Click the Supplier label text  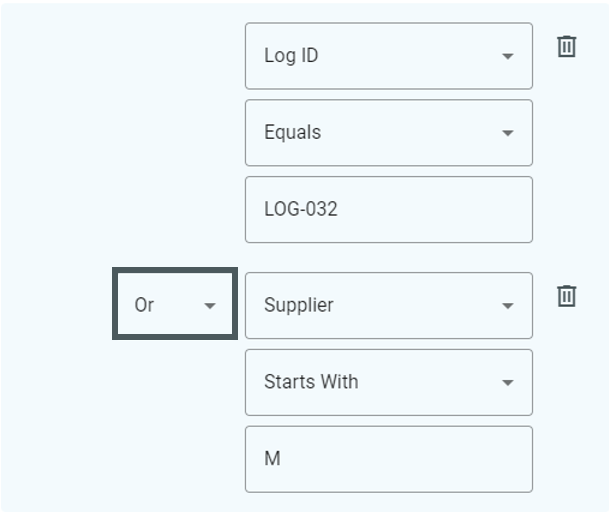pyautogui.click(x=299, y=305)
